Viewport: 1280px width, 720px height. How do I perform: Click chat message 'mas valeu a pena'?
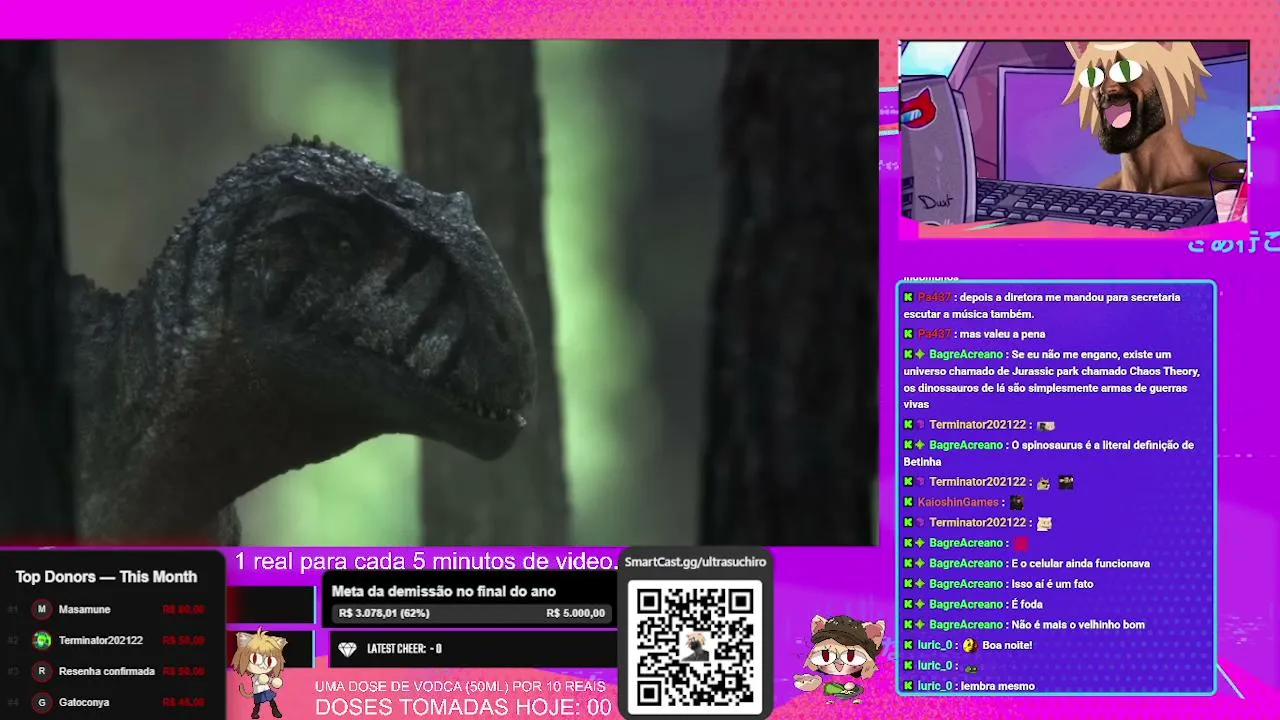[x=1002, y=334]
